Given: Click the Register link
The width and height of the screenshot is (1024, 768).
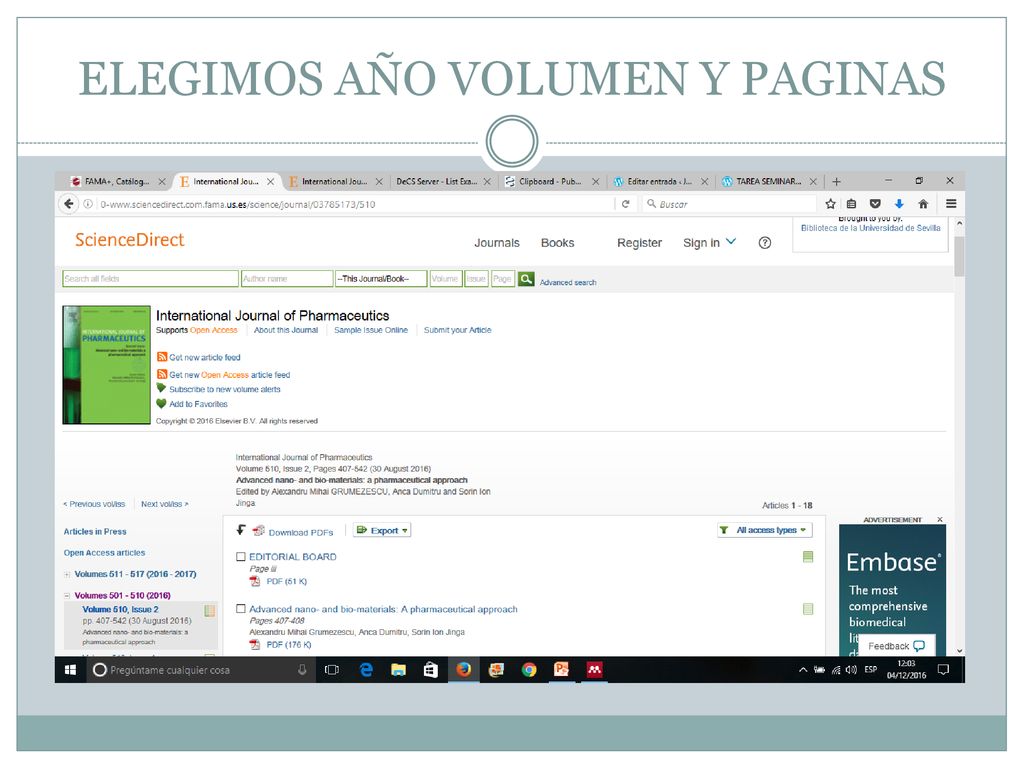Looking at the screenshot, I should pyautogui.click(x=639, y=243).
